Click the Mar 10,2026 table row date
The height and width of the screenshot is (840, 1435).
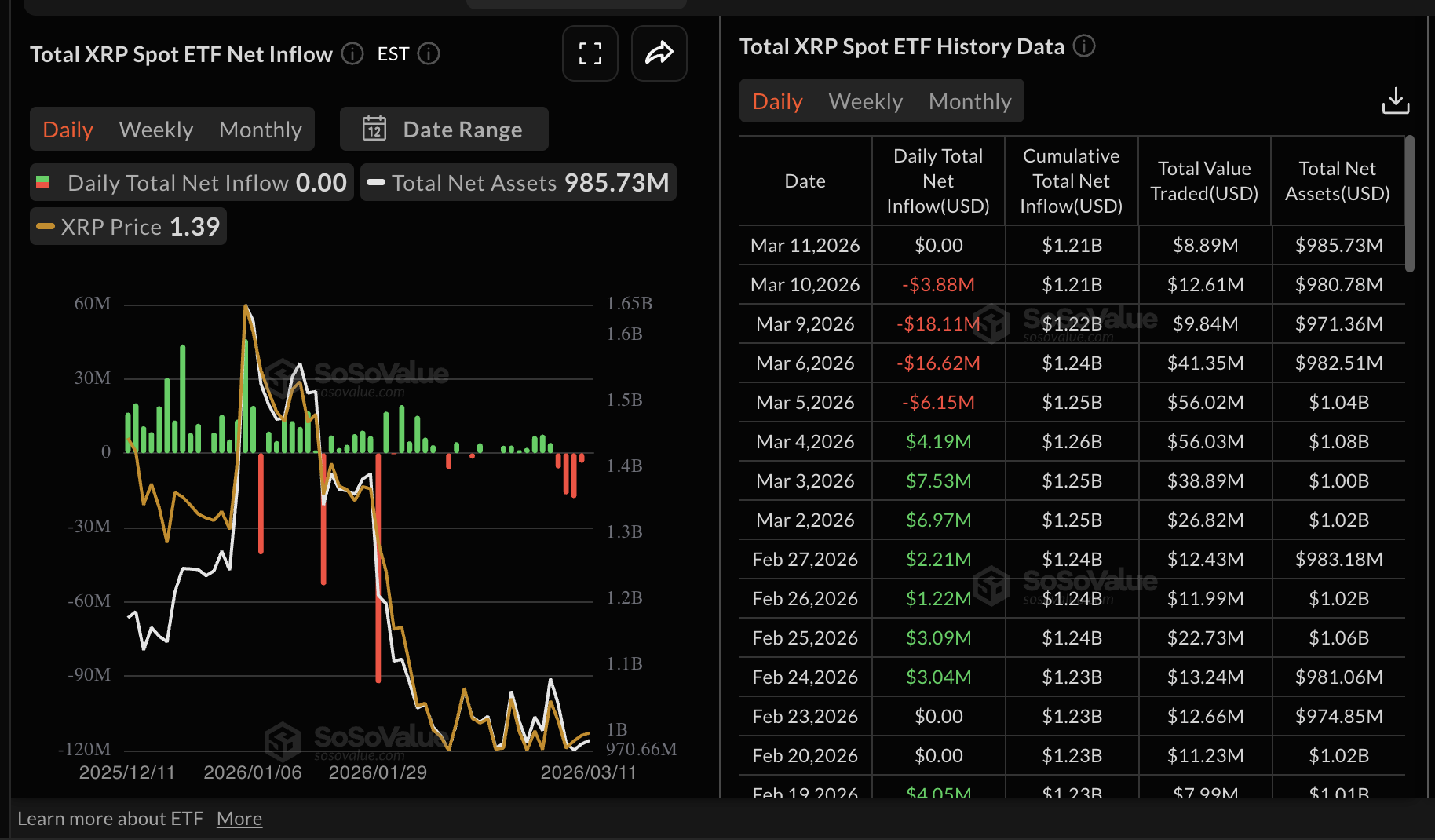tap(805, 285)
